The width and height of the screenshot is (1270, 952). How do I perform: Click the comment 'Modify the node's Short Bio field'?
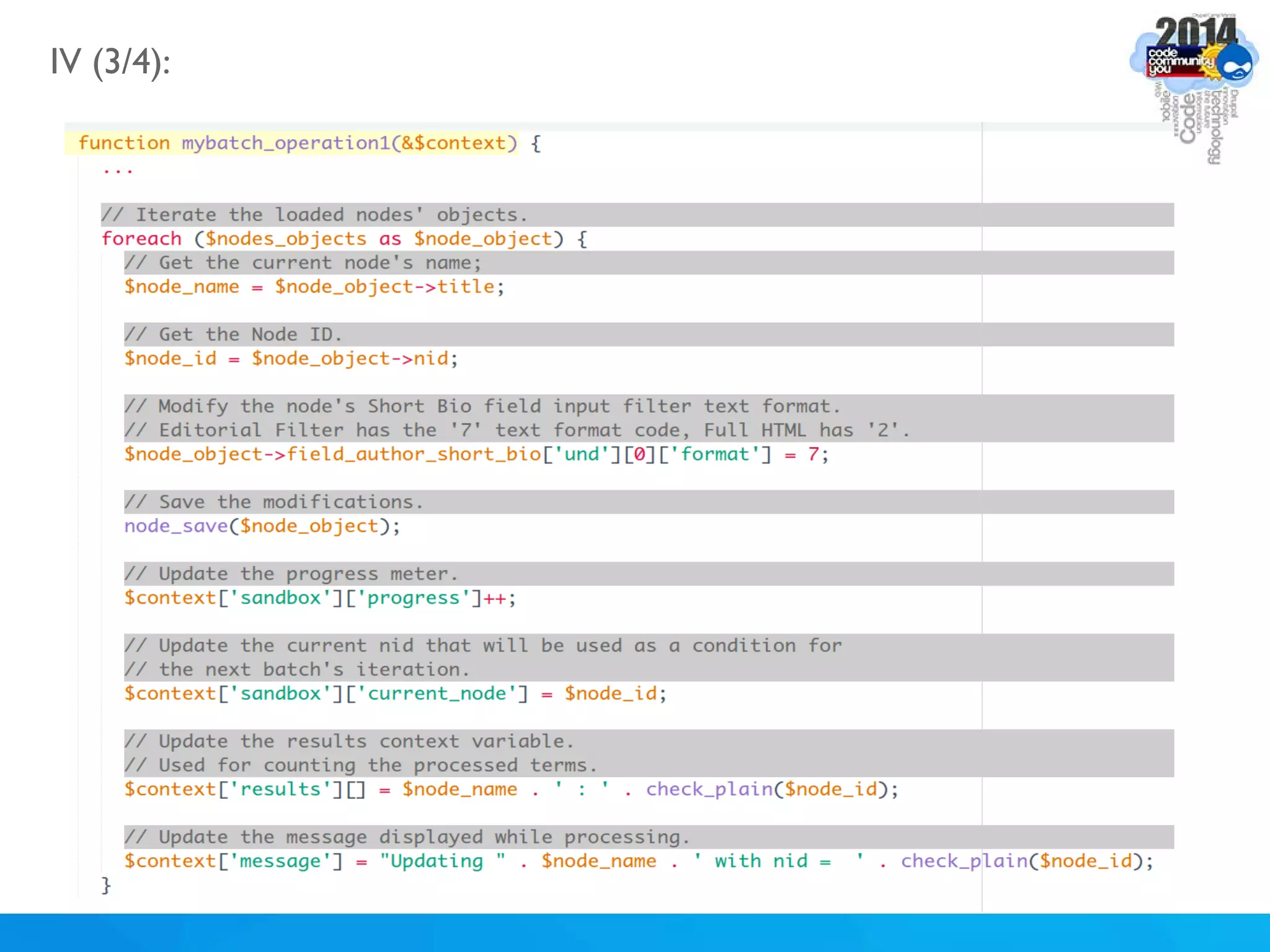point(482,407)
